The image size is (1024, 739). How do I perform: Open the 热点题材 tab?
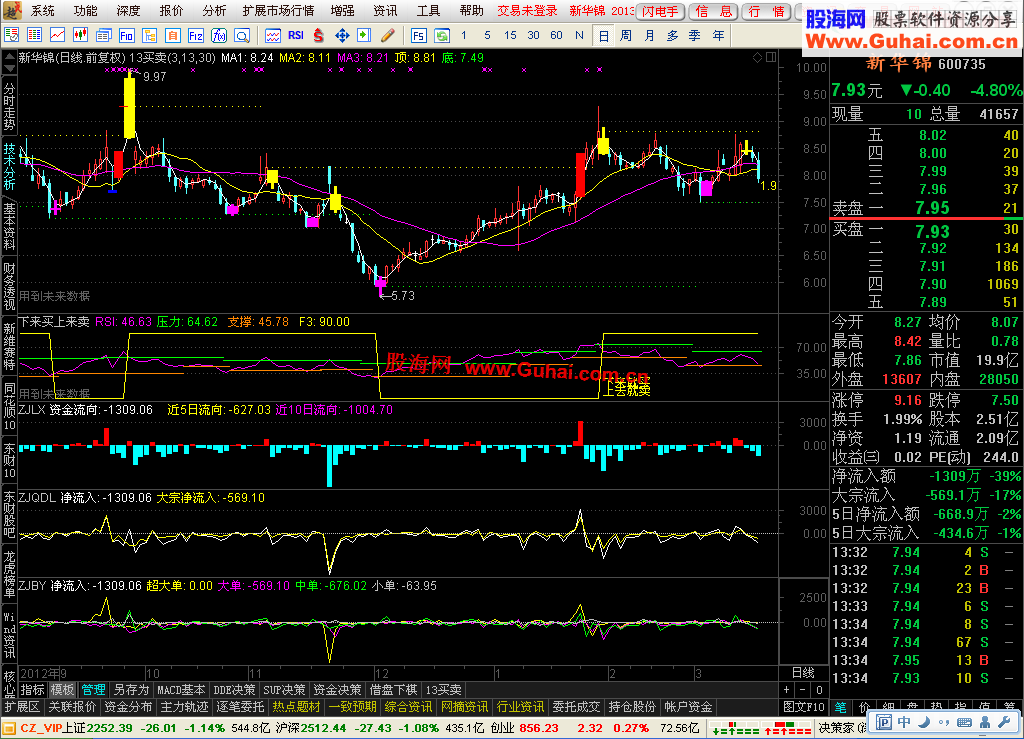click(x=296, y=707)
